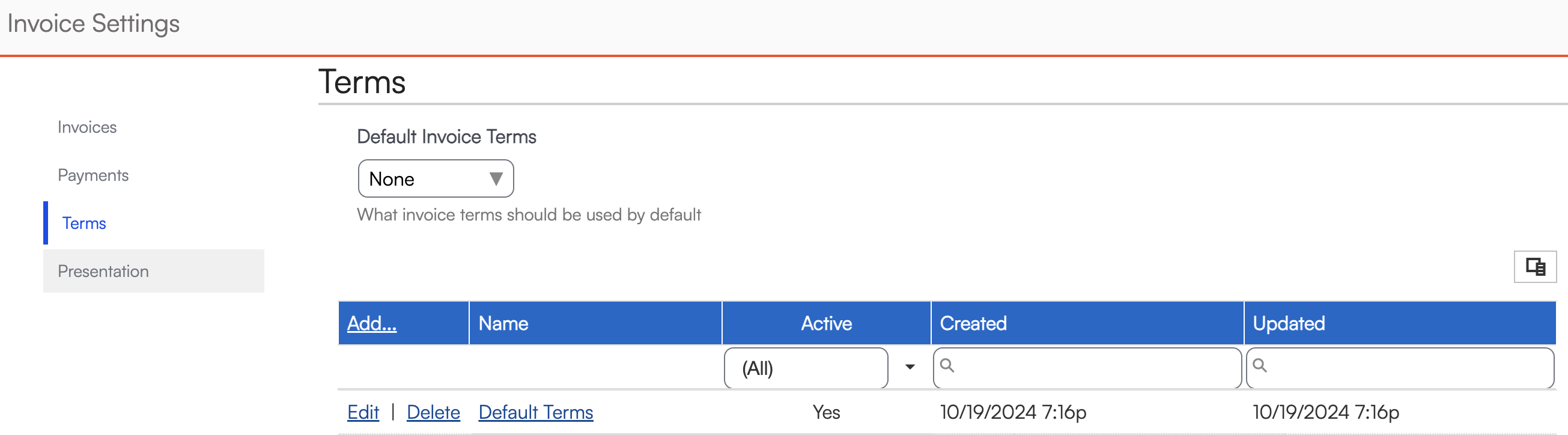Open the Default Invoice Terms dropdown
The width and height of the screenshot is (1568, 435).
point(435,178)
